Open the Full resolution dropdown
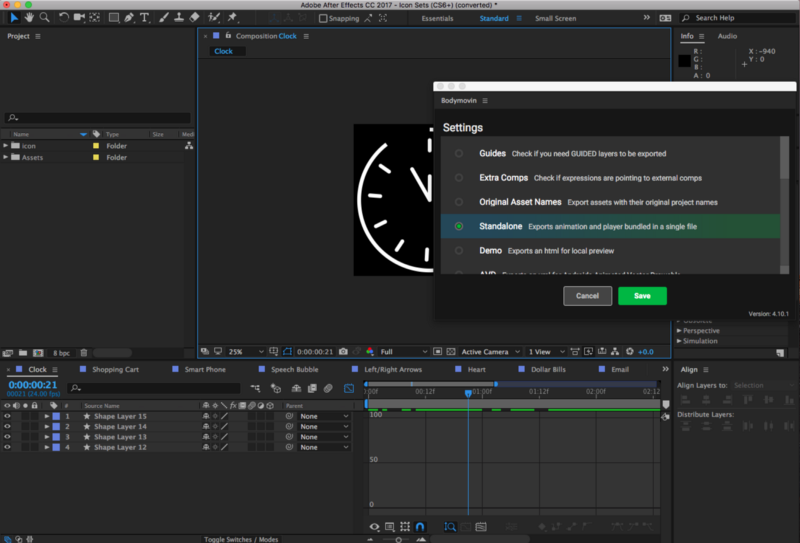Viewport: 800px width, 543px height. 403,352
